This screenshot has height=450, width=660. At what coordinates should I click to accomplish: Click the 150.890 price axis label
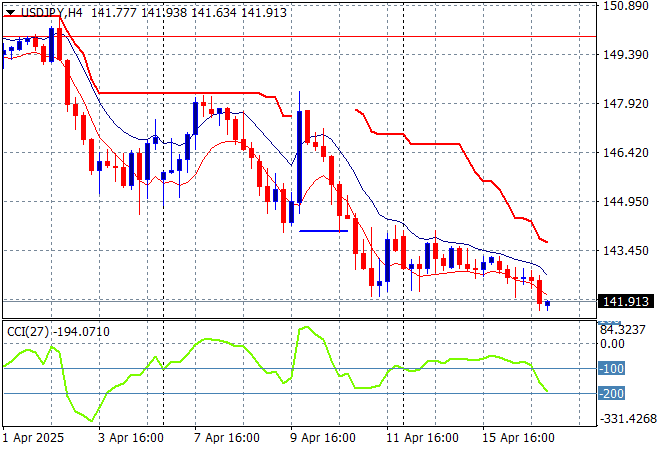pos(626,6)
